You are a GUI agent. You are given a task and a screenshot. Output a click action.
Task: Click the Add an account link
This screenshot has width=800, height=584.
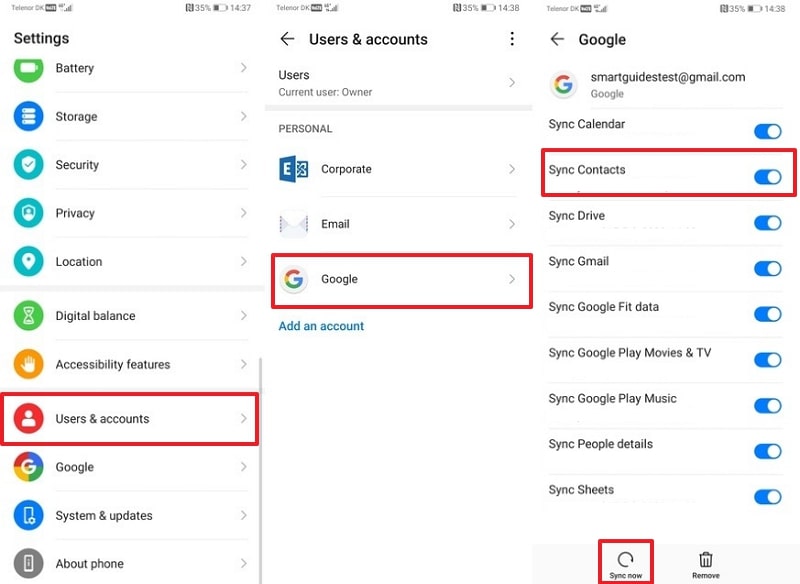(321, 326)
